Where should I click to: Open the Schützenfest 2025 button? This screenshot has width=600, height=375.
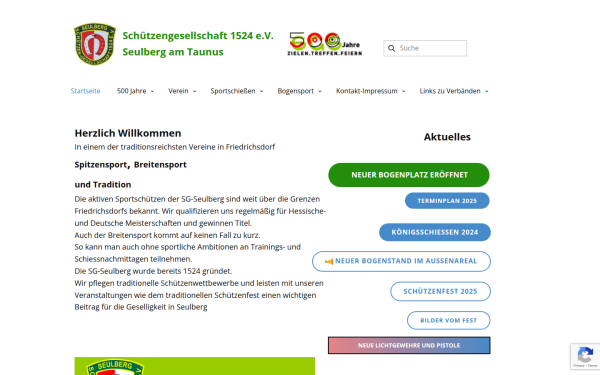pos(440,292)
